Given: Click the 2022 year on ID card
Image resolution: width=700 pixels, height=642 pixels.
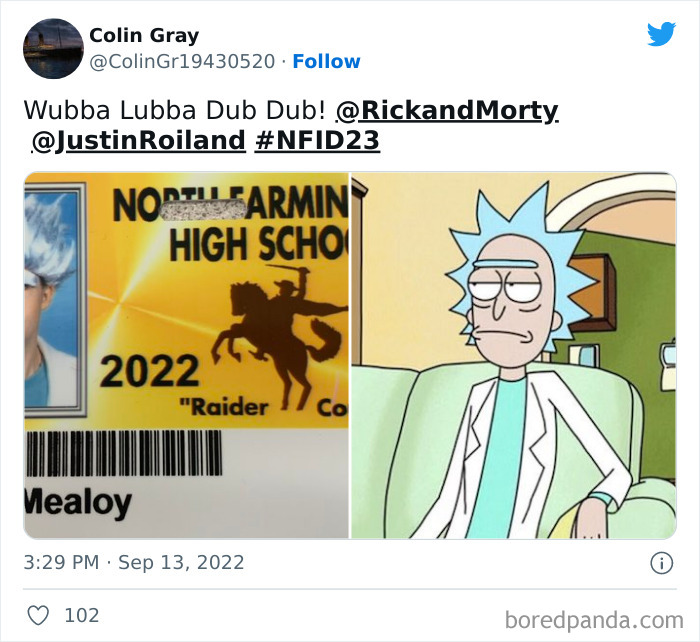Looking at the screenshot, I should (150, 371).
